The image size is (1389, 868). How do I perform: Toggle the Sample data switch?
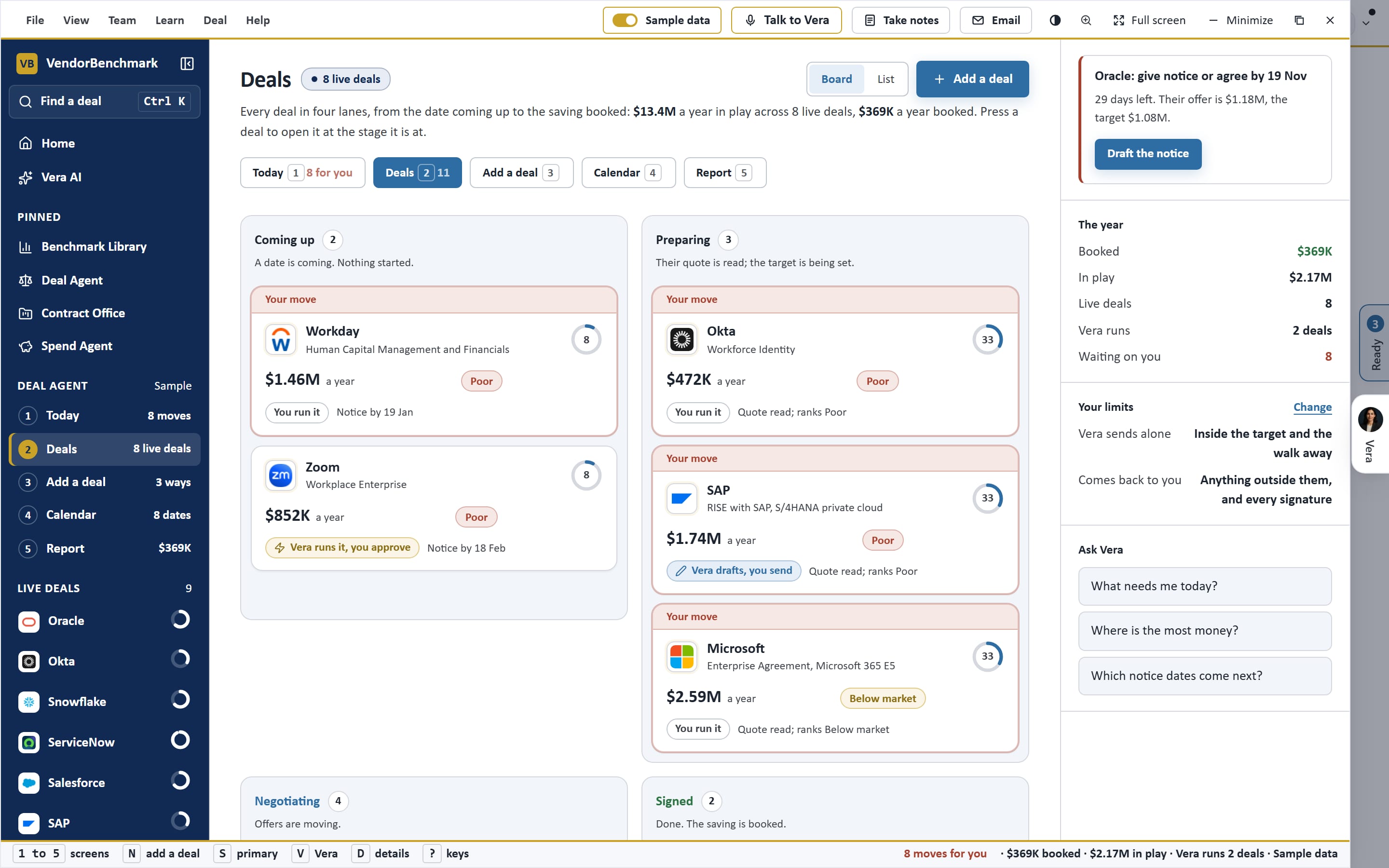(625, 20)
